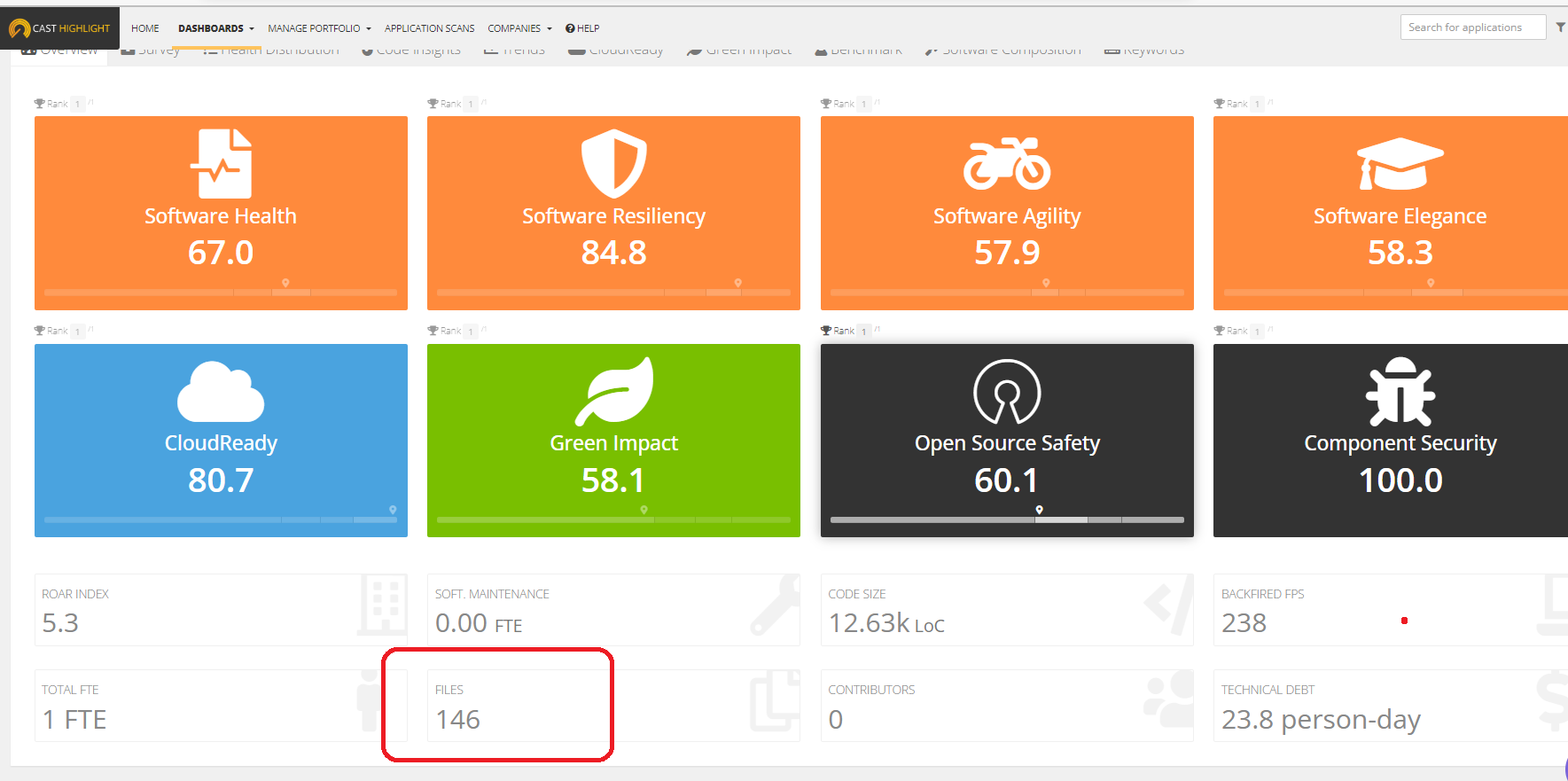
Task: Click the TOTAL FTE value 1 FTE
Action: pos(74,719)
